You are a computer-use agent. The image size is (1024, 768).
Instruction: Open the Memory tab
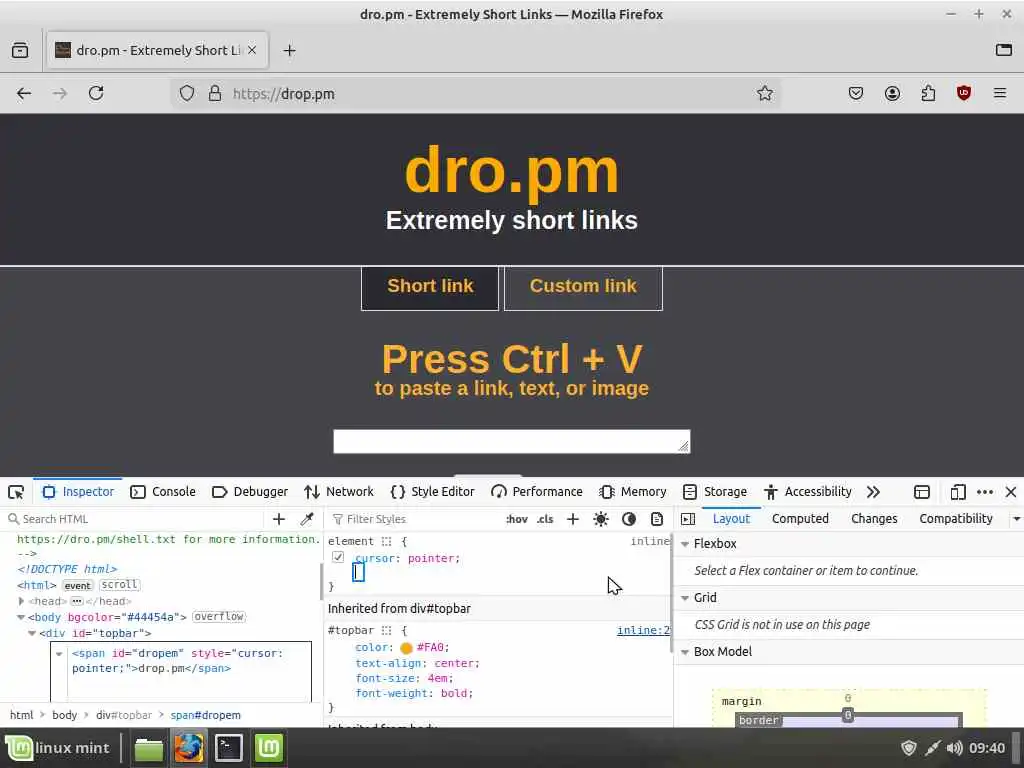633,492
